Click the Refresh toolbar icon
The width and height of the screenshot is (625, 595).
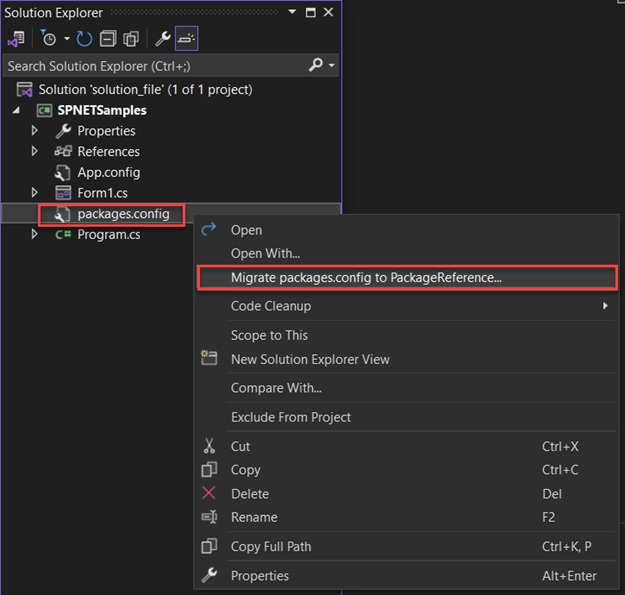(84, 39)
